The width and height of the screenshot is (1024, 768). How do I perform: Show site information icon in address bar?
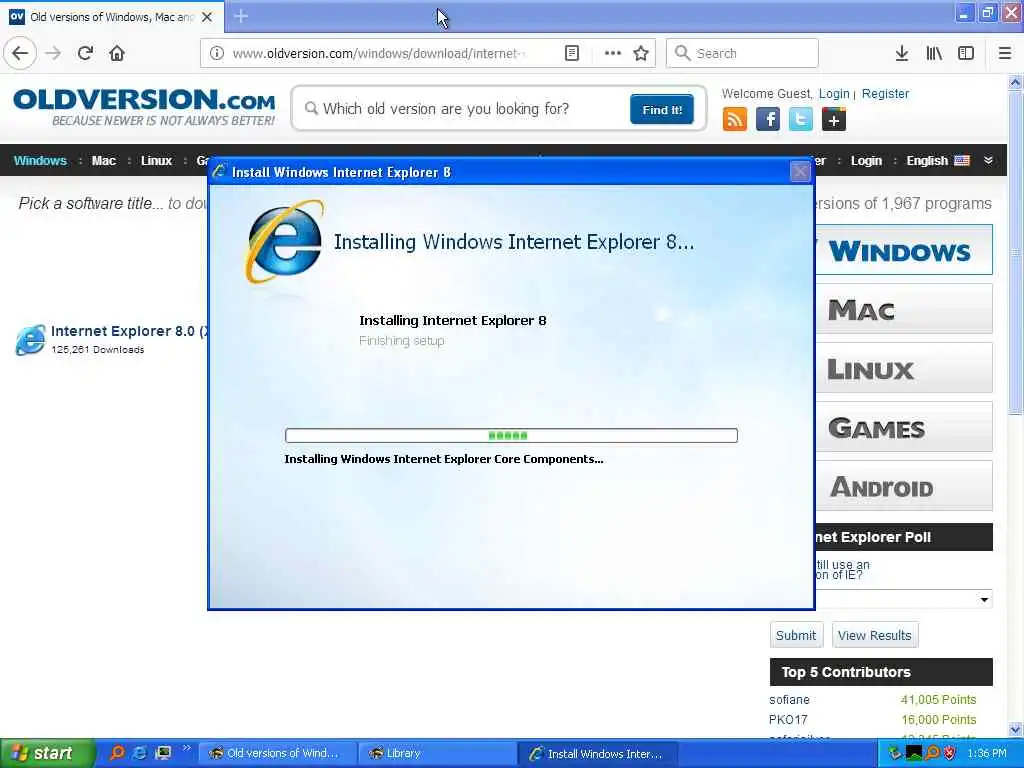pyautogui.click(x=217, y=53)
